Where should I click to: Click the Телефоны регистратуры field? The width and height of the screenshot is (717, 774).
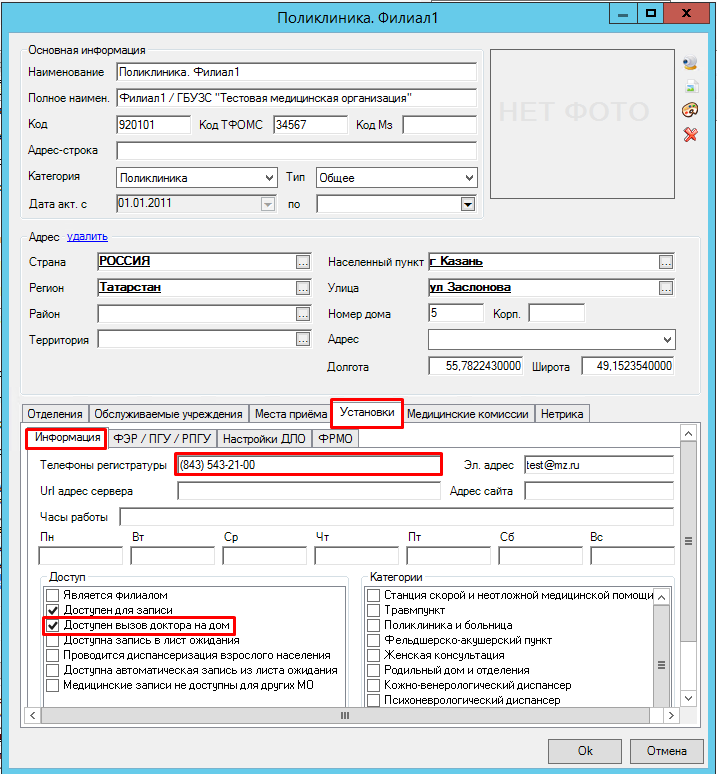coord(308,465)
